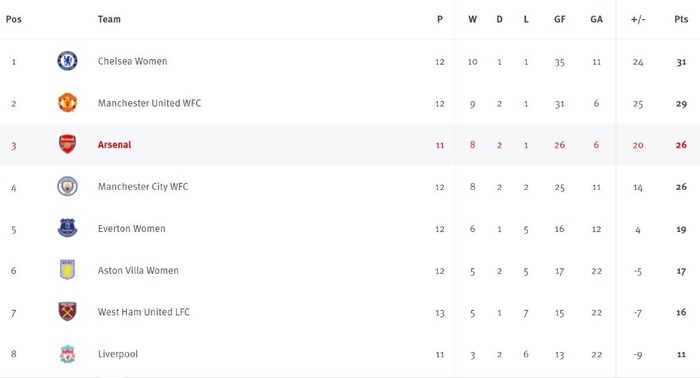700x378 pixels.
Task: Click the Manchester City WFC team name
Action: click(x=143, y=187)
